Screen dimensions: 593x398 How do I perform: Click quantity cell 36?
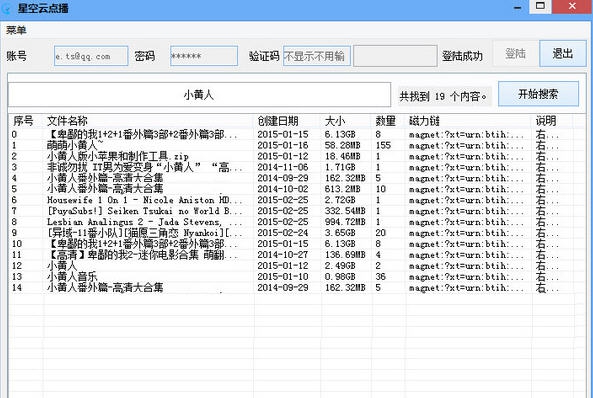pyautogui.click(x=380, y=277)
